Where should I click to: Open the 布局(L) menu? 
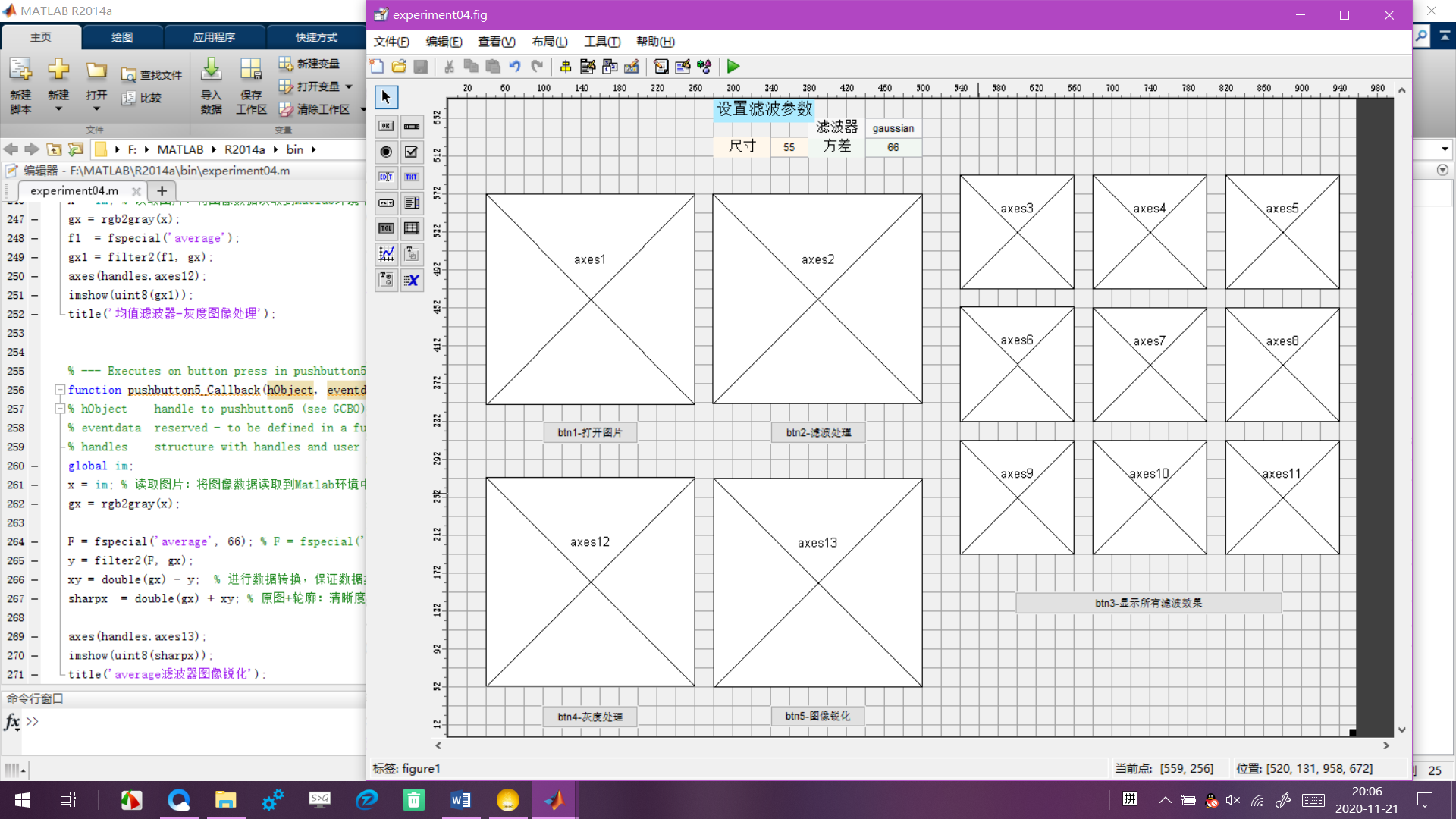[549, 42]
